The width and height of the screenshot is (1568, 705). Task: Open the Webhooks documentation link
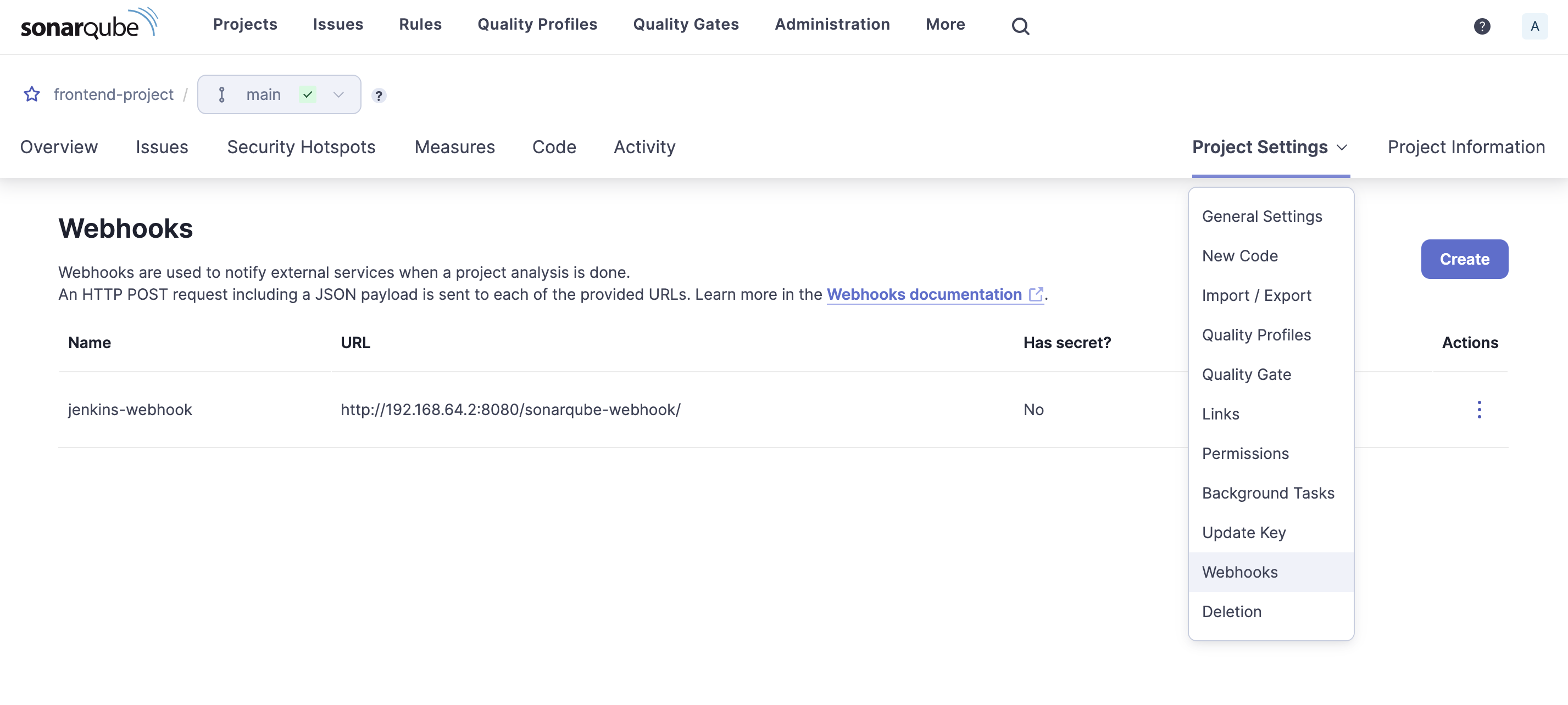pyautogui.click(x=924, y=294)
